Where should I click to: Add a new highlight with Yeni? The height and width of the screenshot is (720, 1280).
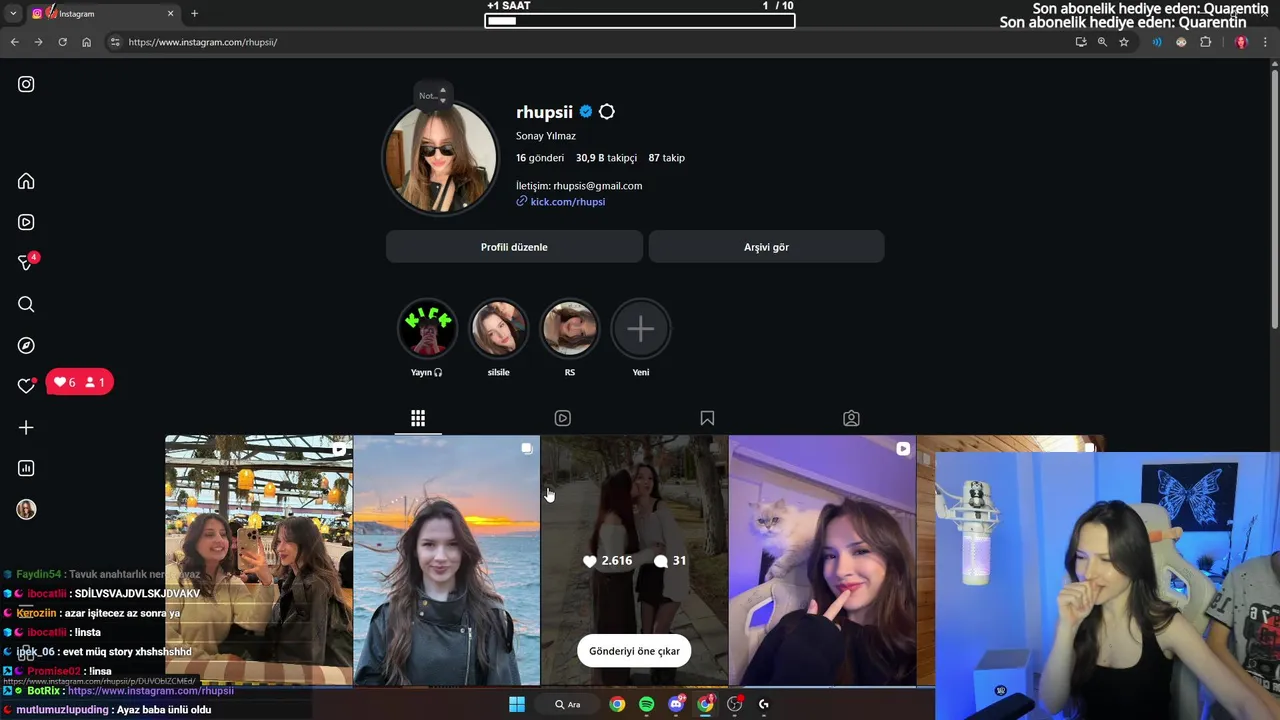point(641,328)
